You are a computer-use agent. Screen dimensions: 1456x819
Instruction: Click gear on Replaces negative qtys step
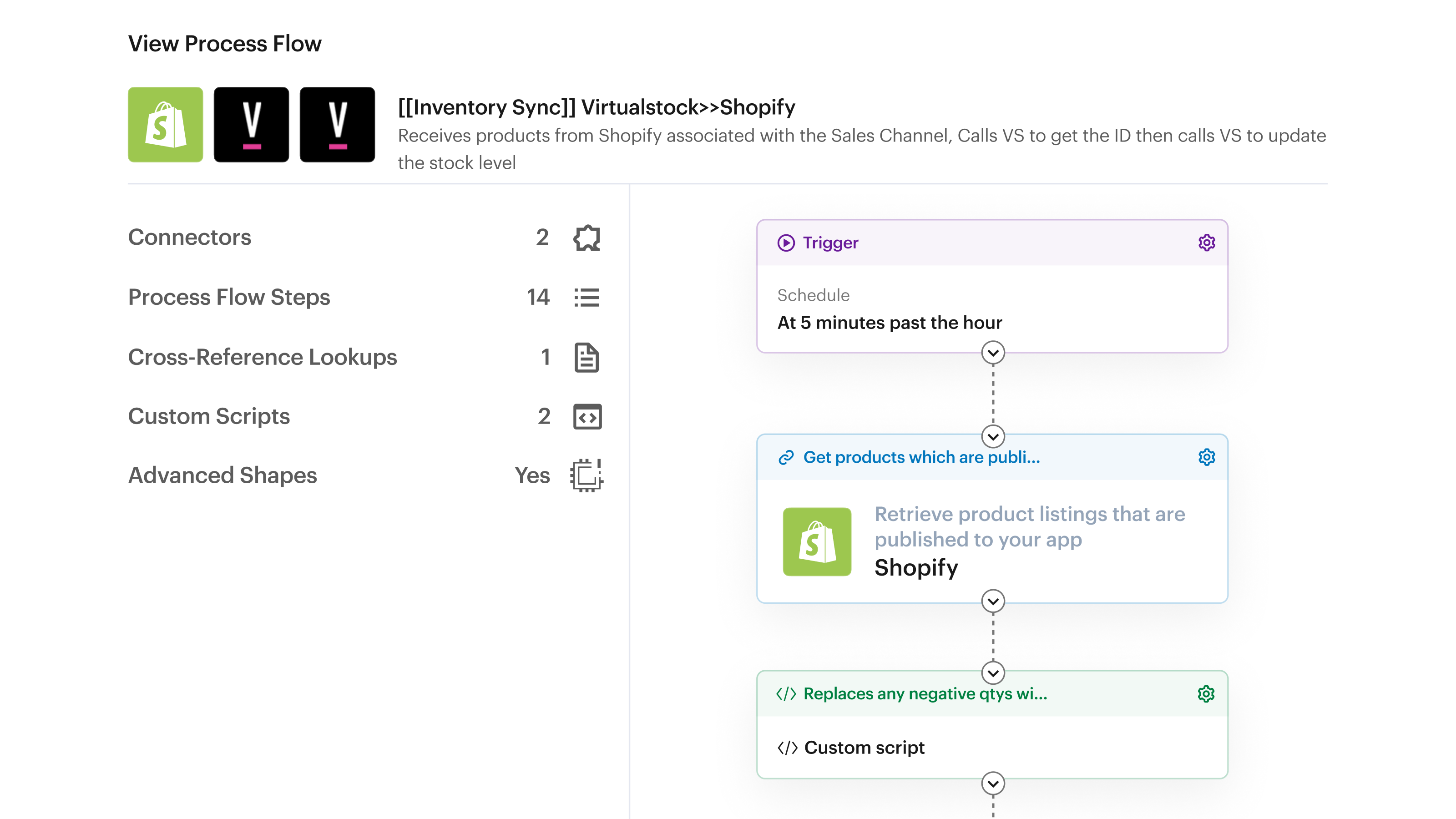[x=1206, y=693]
